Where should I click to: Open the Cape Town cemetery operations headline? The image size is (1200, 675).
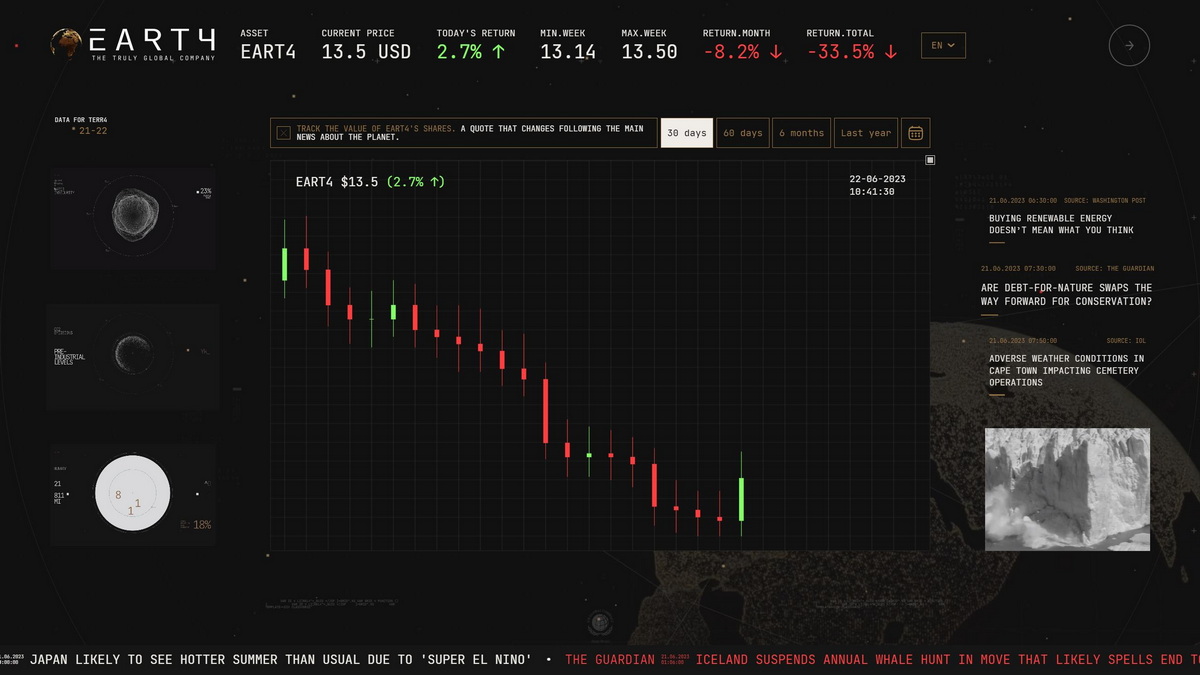click(1067, 370)
